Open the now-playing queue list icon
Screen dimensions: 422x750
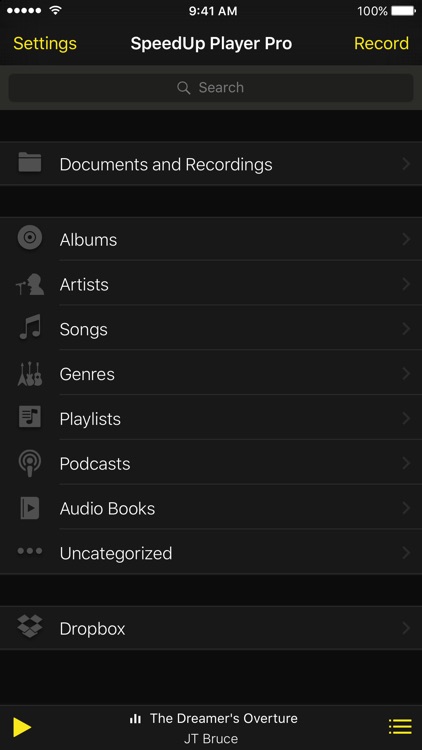pyautogui.click(x=400, y=727)
